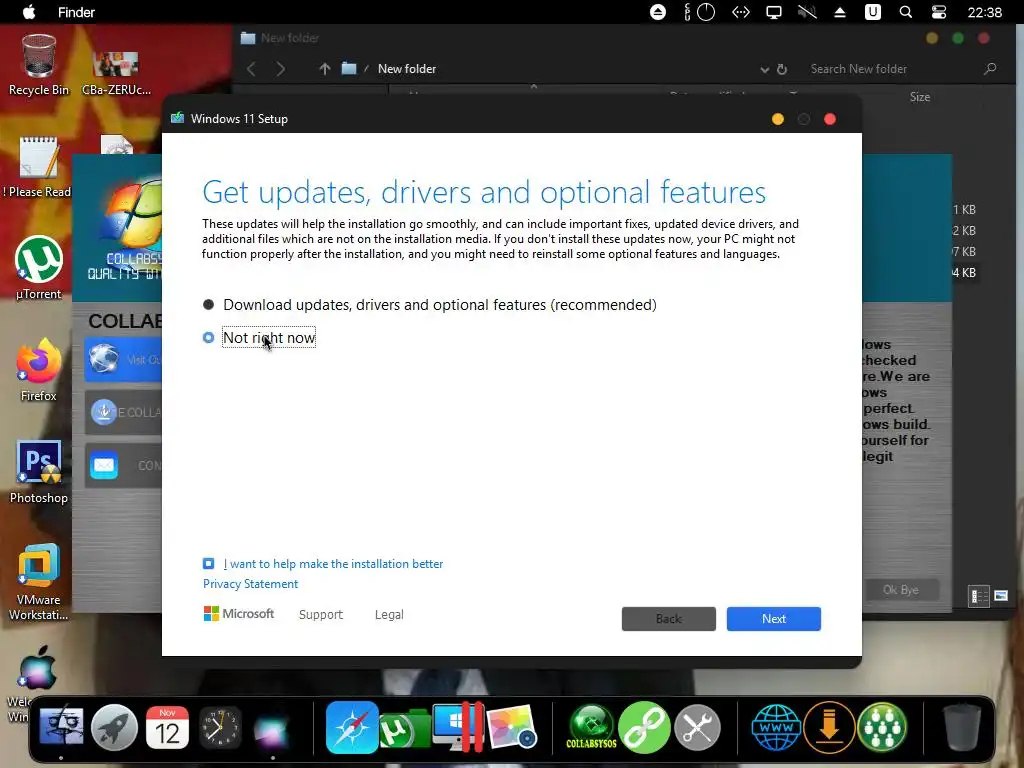
Task: Open the Calendar icon showing 12
Action: point(167,727)
